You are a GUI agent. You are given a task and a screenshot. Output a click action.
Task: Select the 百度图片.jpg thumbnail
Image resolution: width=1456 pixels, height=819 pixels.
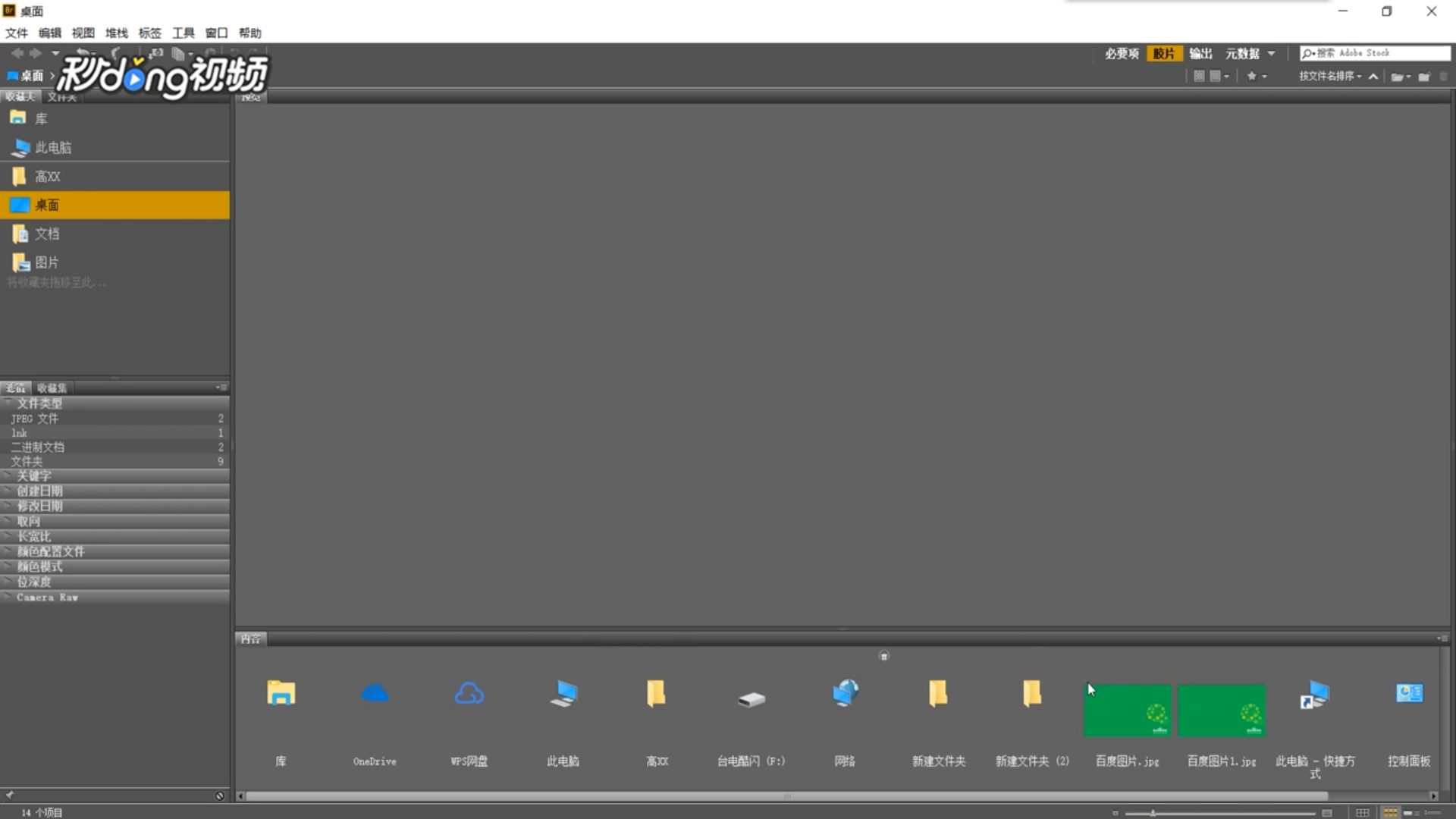pyautogui.click(x=1127, y=711)
